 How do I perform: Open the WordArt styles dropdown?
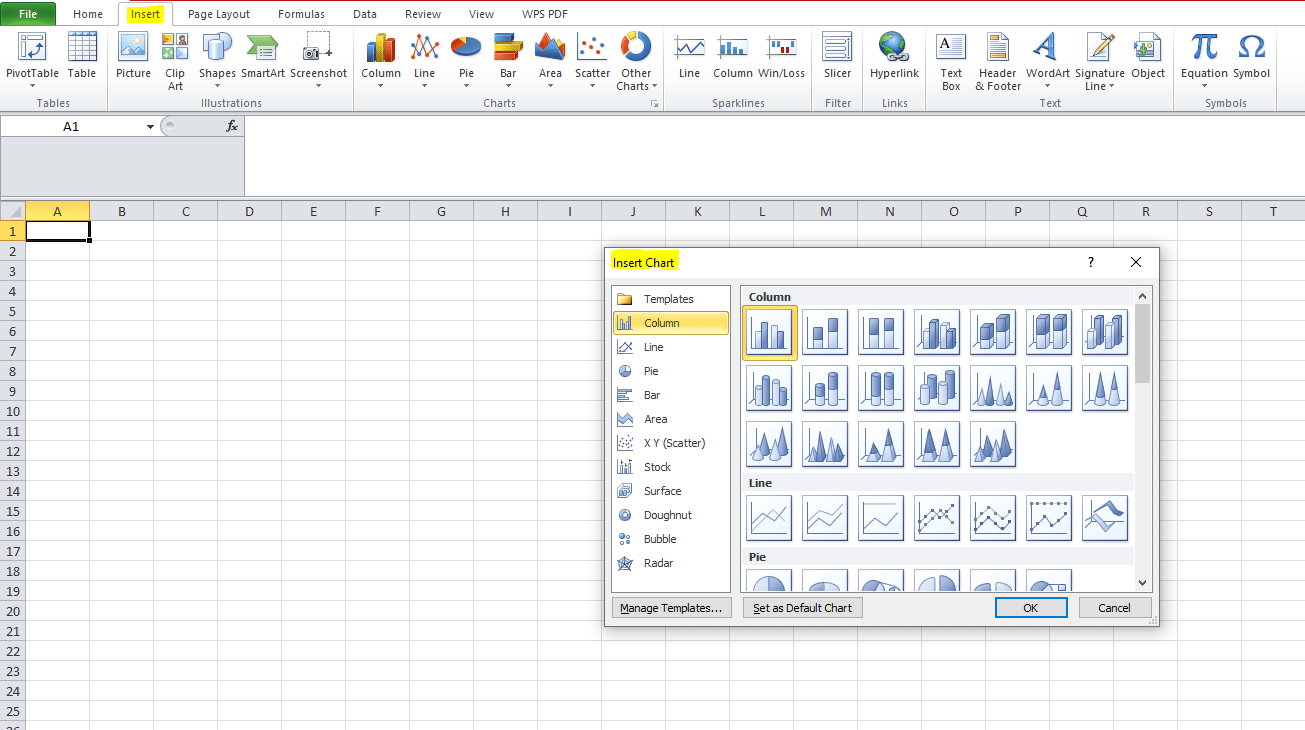(x=1048, y=86)
